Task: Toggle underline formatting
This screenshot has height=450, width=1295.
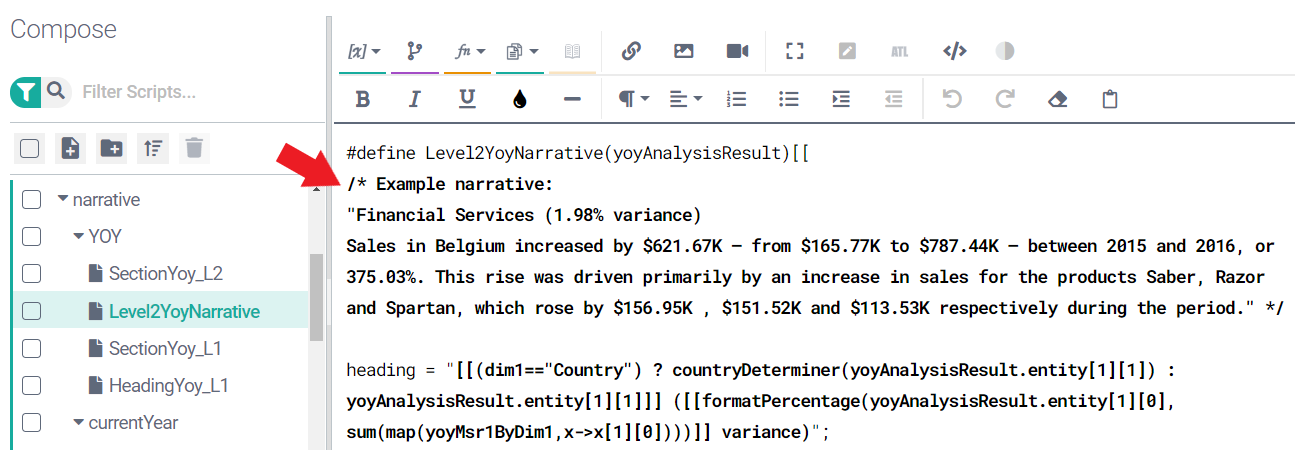Action: click(467, 99)
